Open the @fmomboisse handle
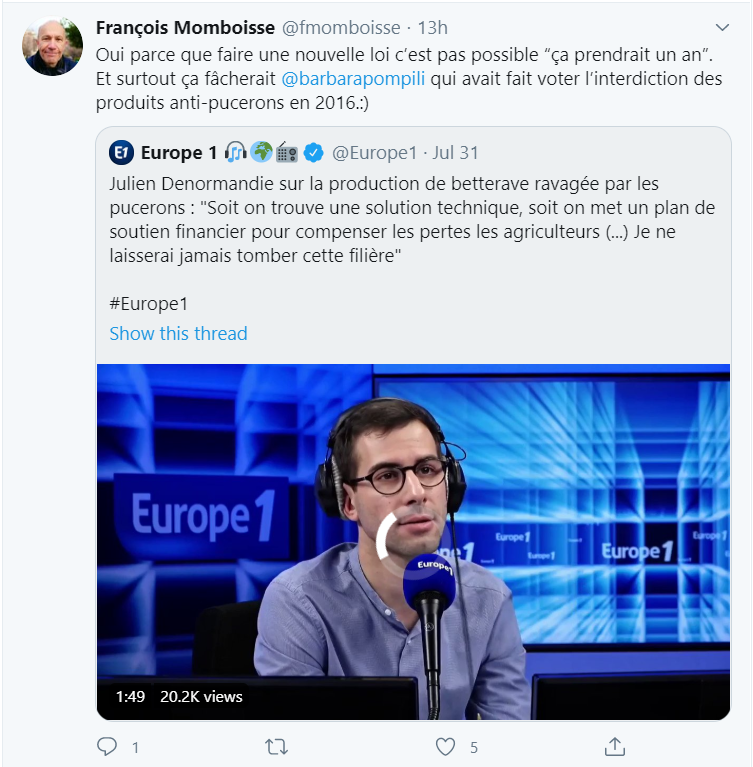Image resolution: width=753 pixels, height=767 pixels. [341, 28]
